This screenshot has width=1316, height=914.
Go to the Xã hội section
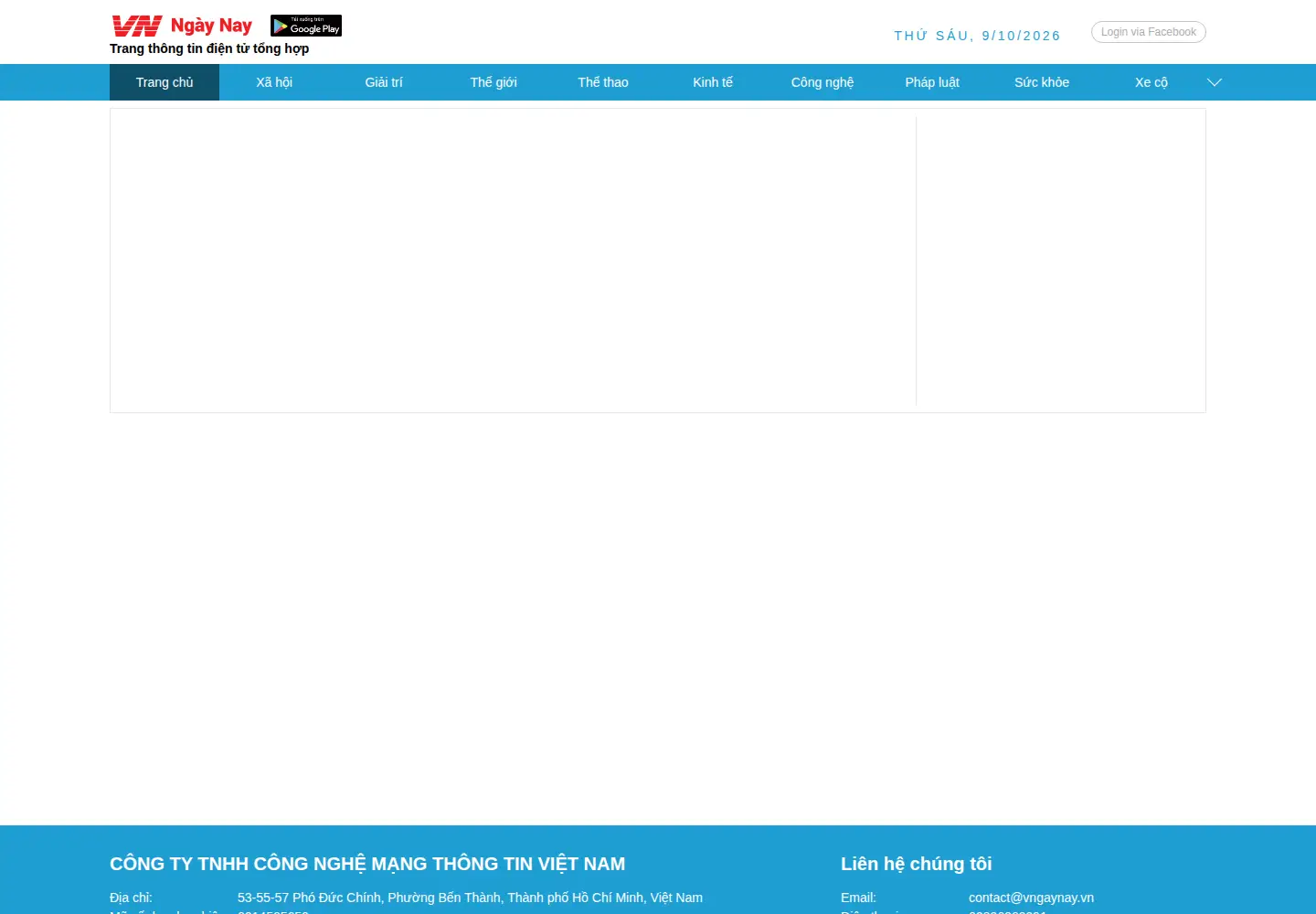click(x=274, y=82)
